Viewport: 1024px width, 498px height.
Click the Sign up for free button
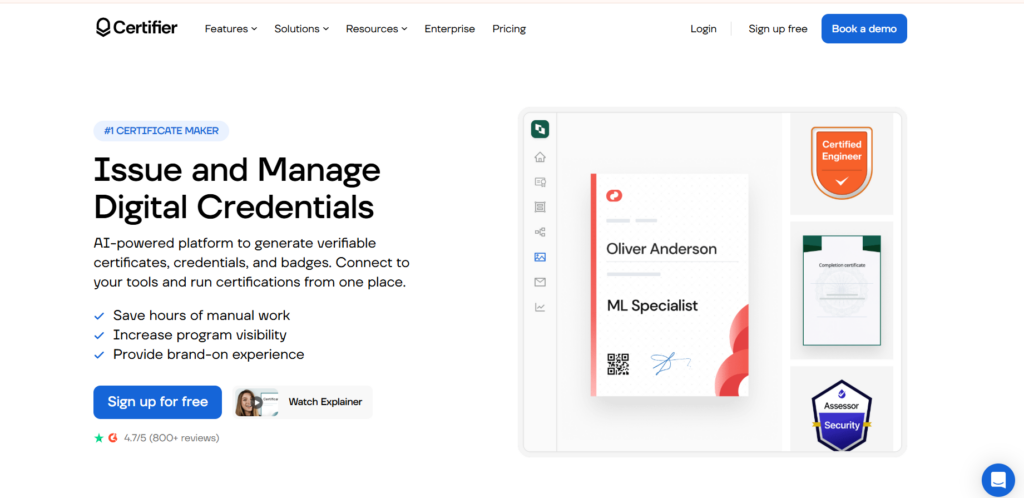[157, 402]
